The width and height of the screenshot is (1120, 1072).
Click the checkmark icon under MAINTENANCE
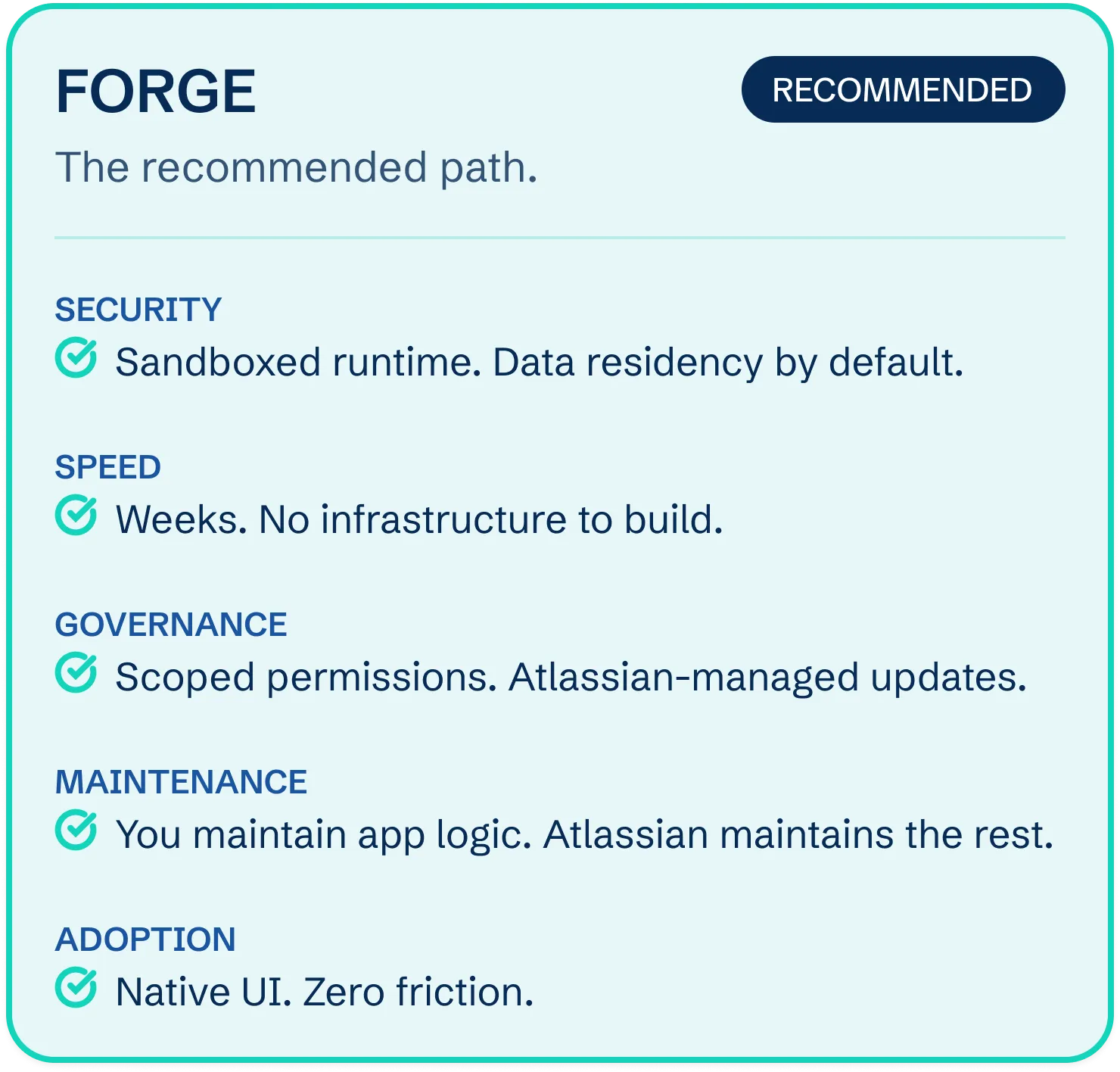(76, 830)
